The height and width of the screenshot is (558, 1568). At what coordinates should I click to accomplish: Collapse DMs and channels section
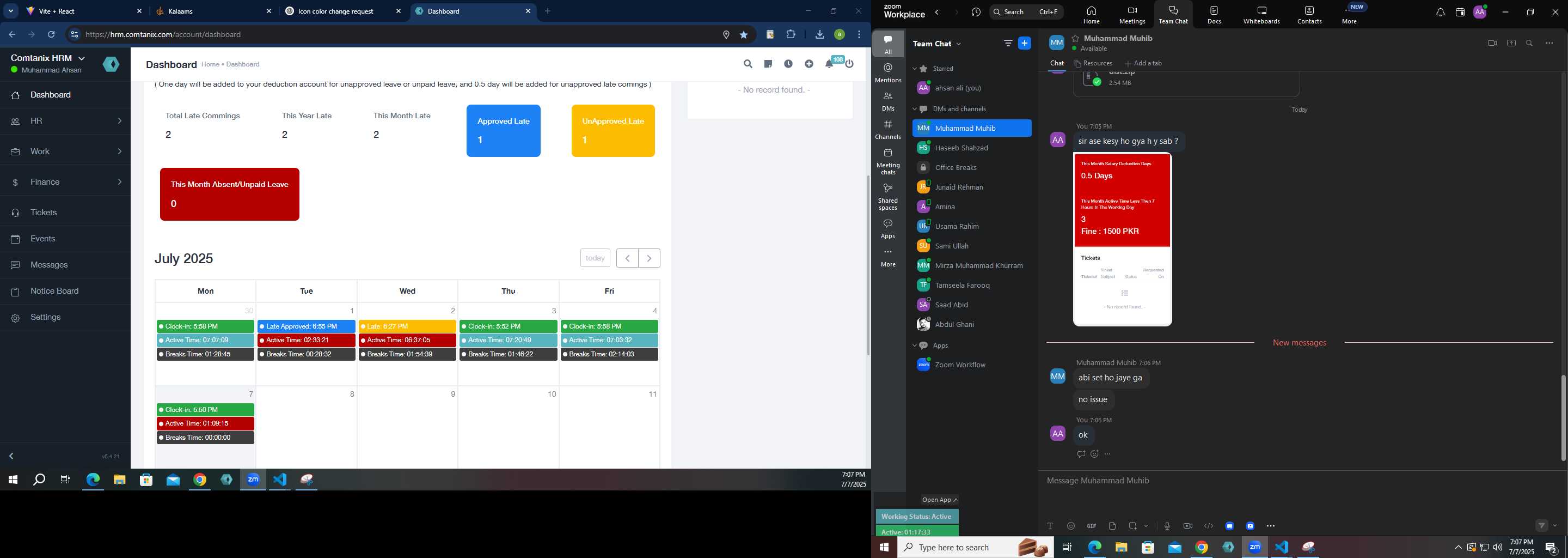[914, 109]
